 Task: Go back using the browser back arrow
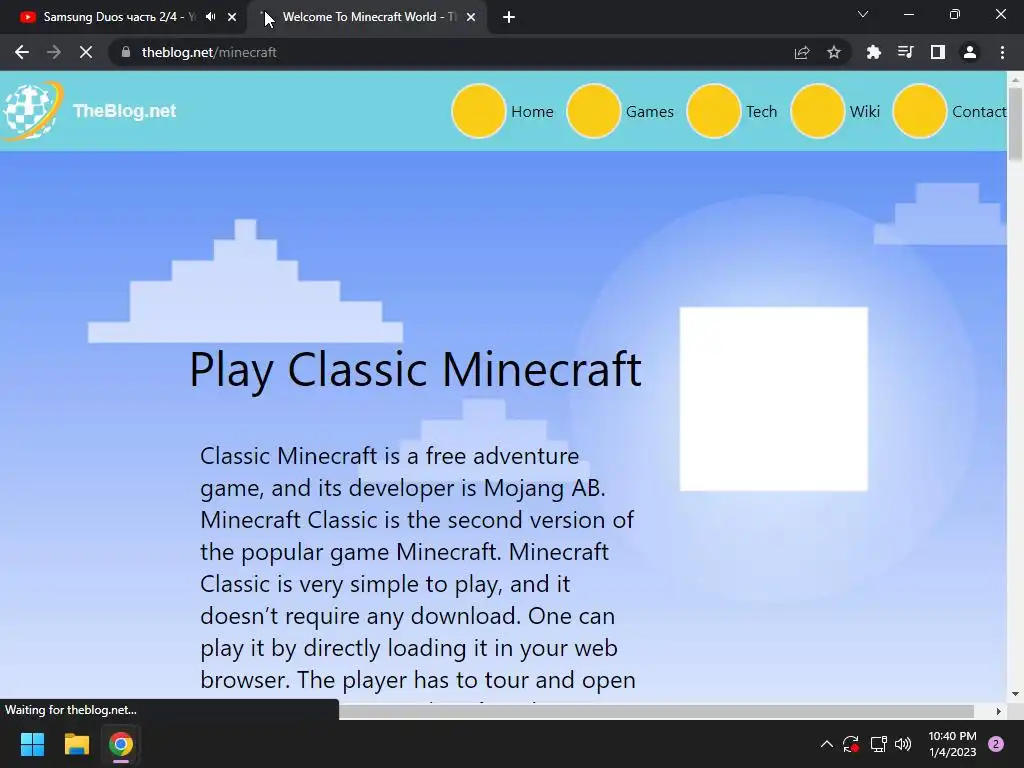[x=22, y=52]
